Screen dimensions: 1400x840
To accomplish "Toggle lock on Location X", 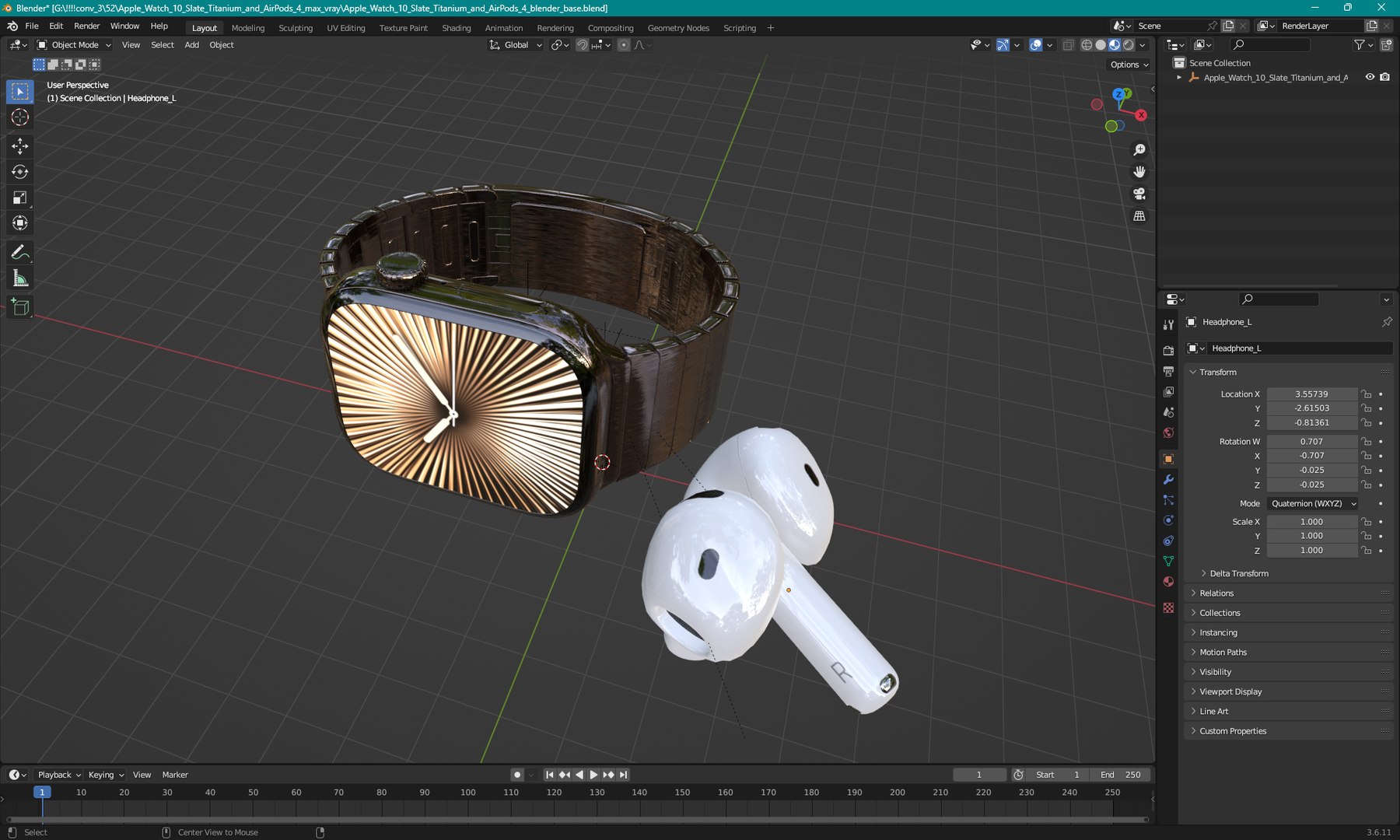I will 1367,394.
